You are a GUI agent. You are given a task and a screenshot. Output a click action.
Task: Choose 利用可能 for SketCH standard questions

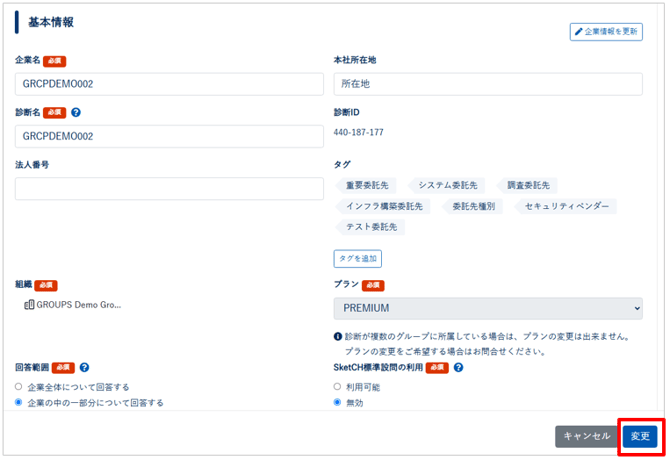[x=337, y=387]
